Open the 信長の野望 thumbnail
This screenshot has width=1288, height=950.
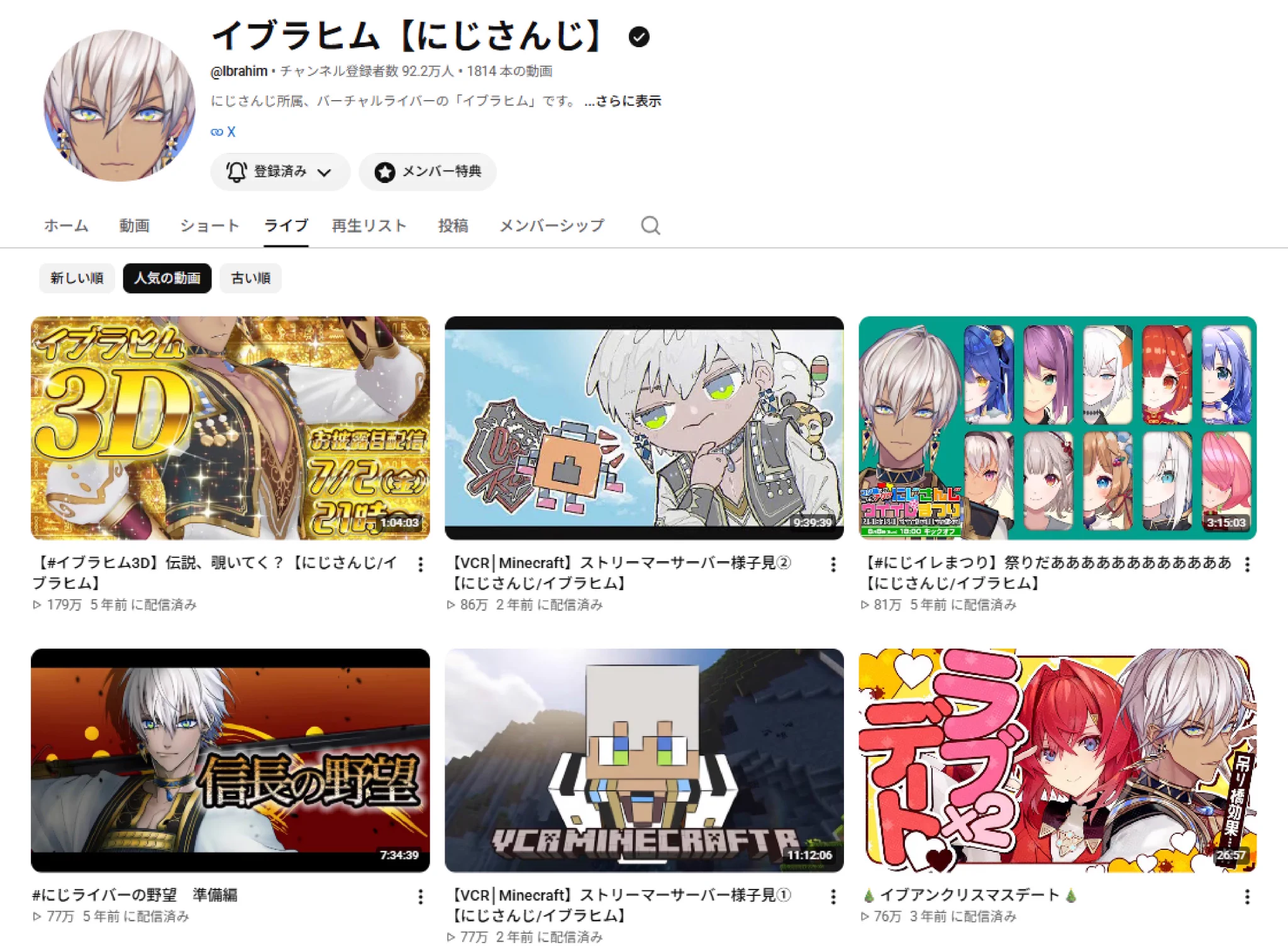[x=230, y=760]
